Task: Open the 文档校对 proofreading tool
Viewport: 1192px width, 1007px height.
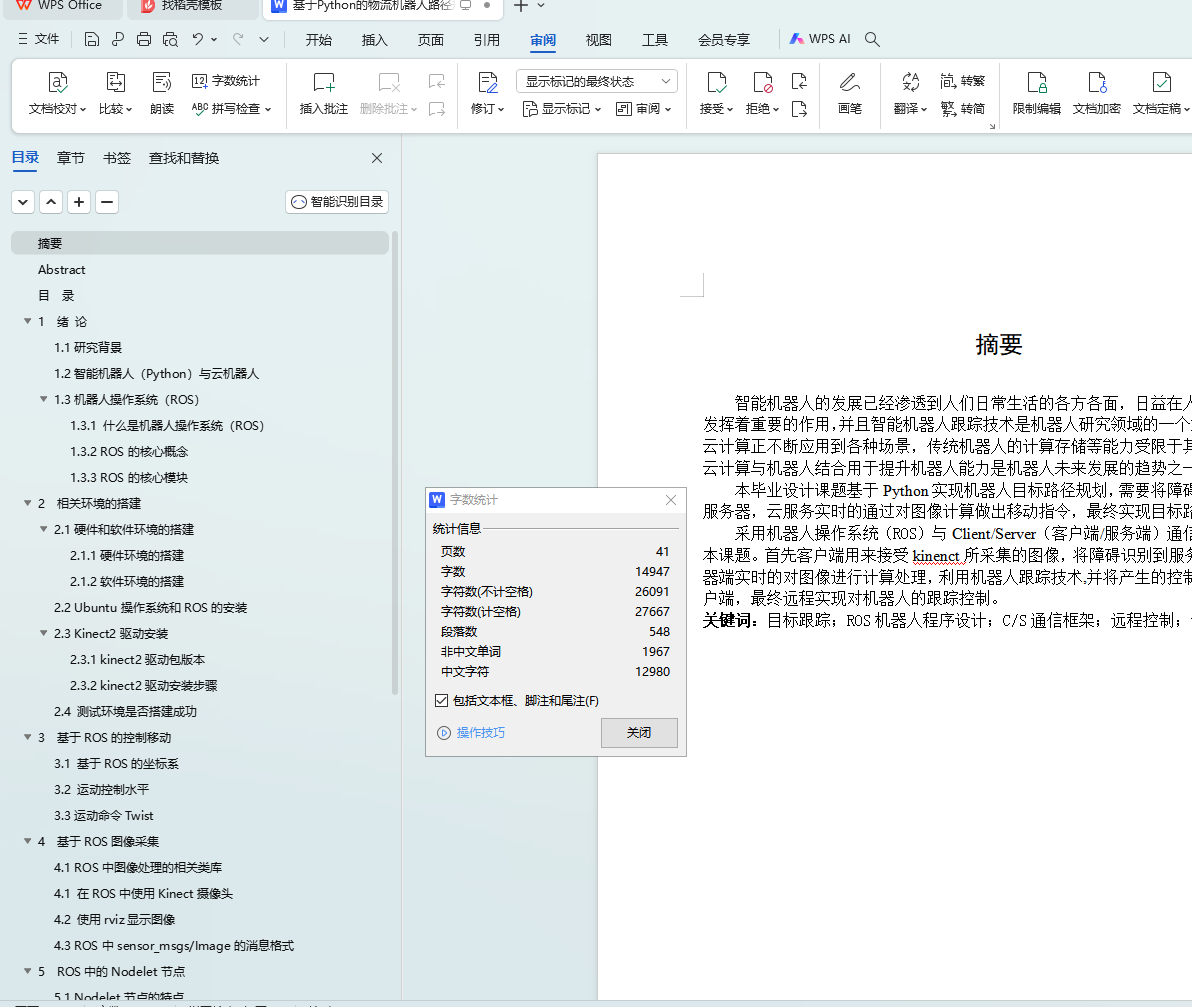Action: (x=58, y=93)
